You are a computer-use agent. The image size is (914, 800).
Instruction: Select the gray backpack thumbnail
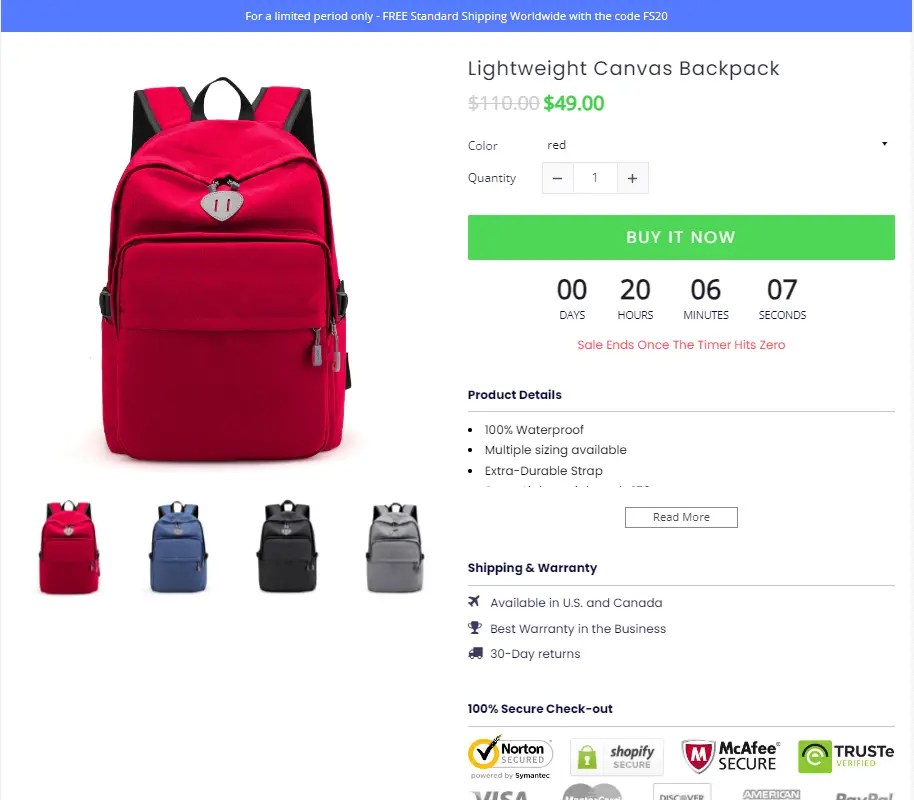click(x=395, y=548)
